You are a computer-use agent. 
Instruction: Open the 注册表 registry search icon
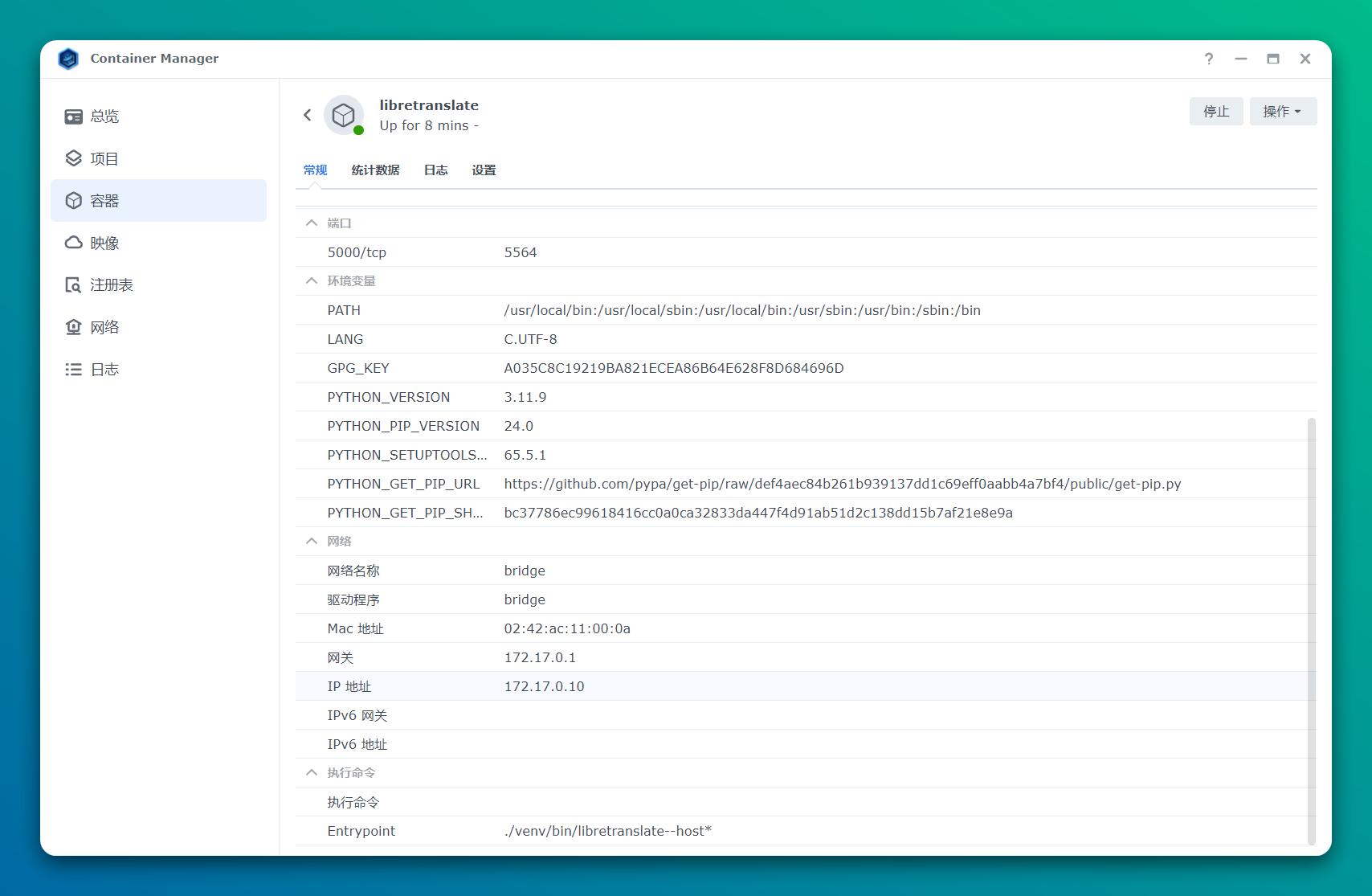coord(74,285)
